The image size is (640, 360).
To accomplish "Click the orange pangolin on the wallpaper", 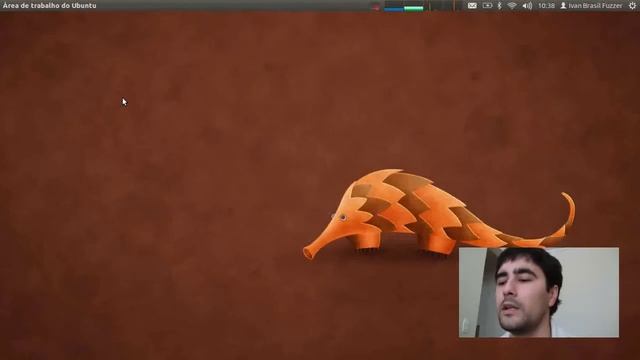I will [439, 215].
